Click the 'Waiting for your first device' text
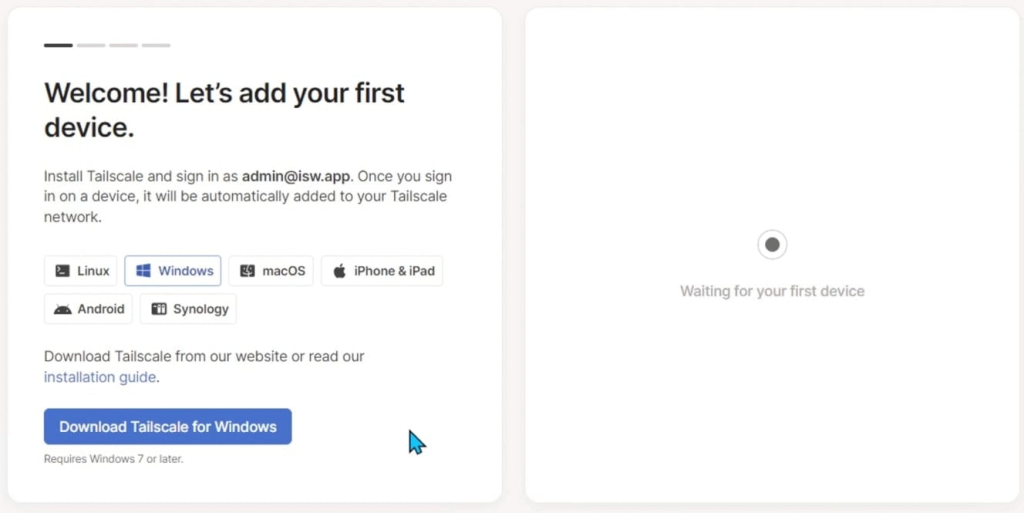This screenshot has height=513, width=1024. click(772, 291)
